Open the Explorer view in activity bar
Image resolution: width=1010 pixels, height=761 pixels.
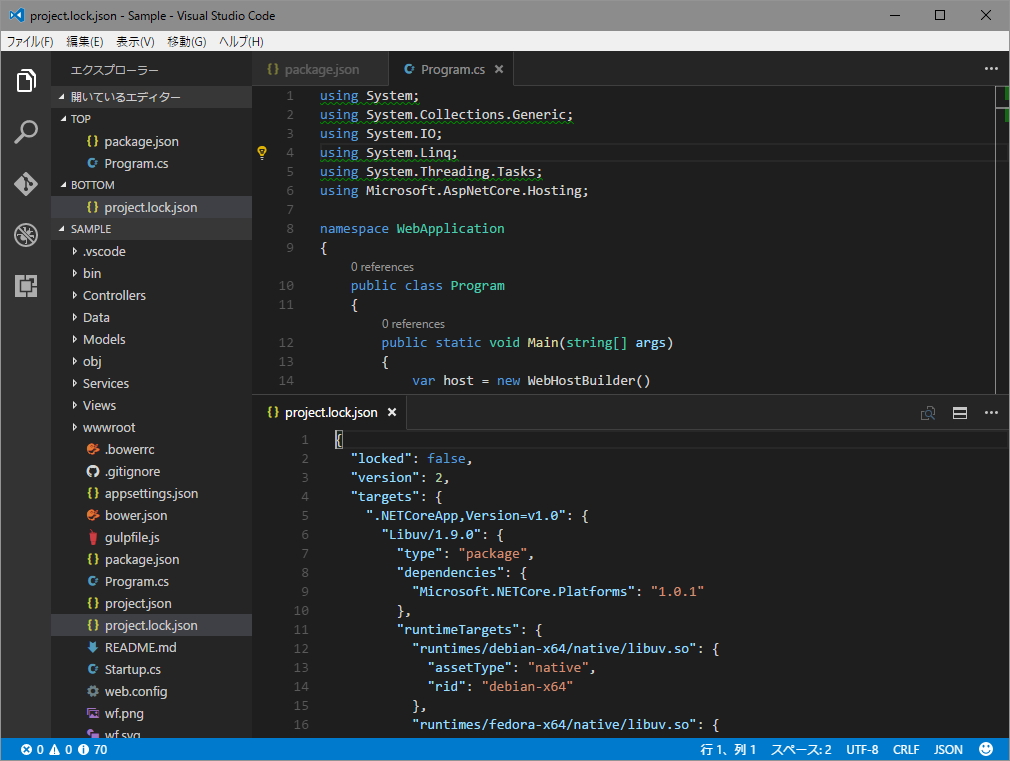click(26, 81)
